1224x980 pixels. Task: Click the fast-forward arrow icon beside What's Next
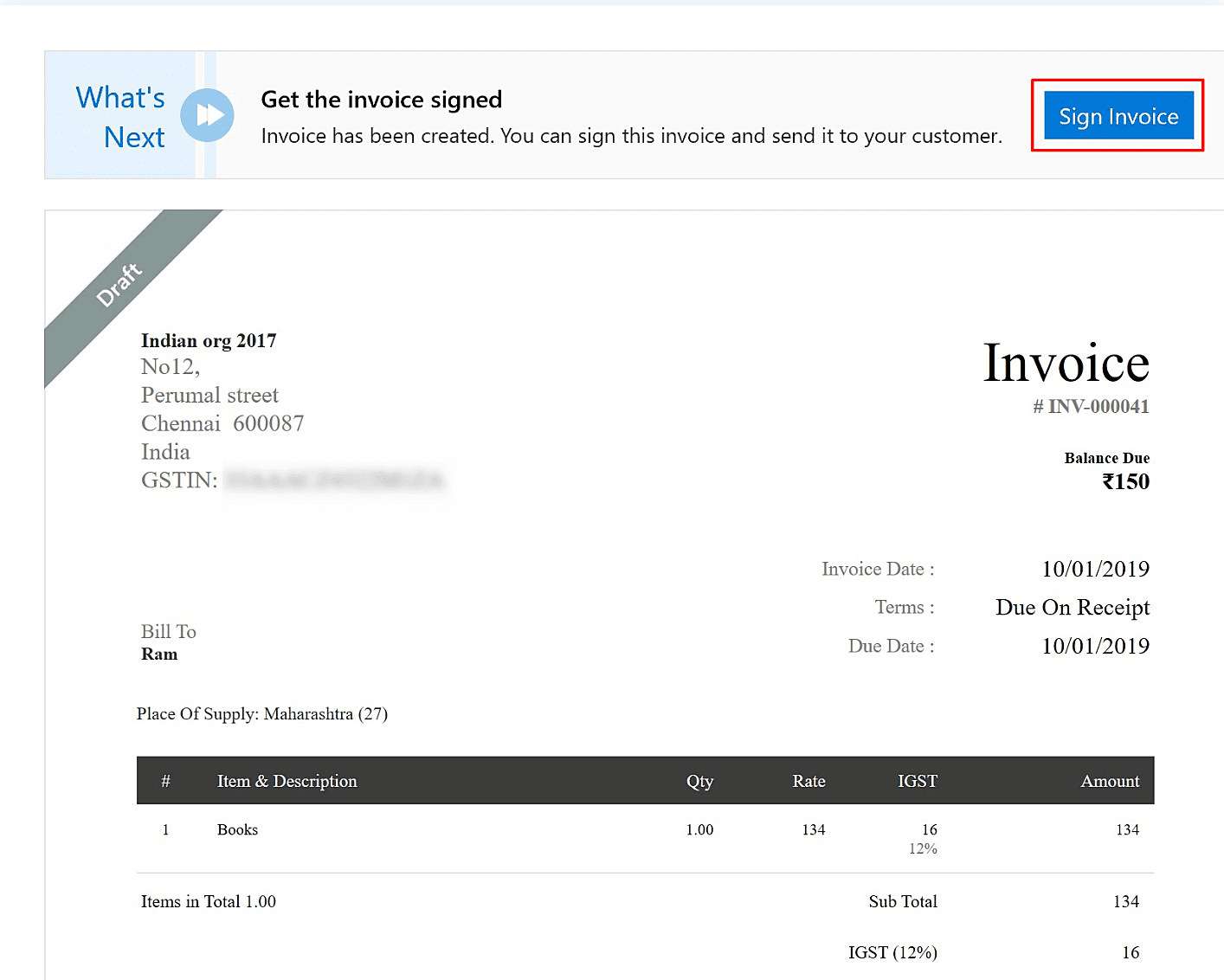[x=207, y=115]
